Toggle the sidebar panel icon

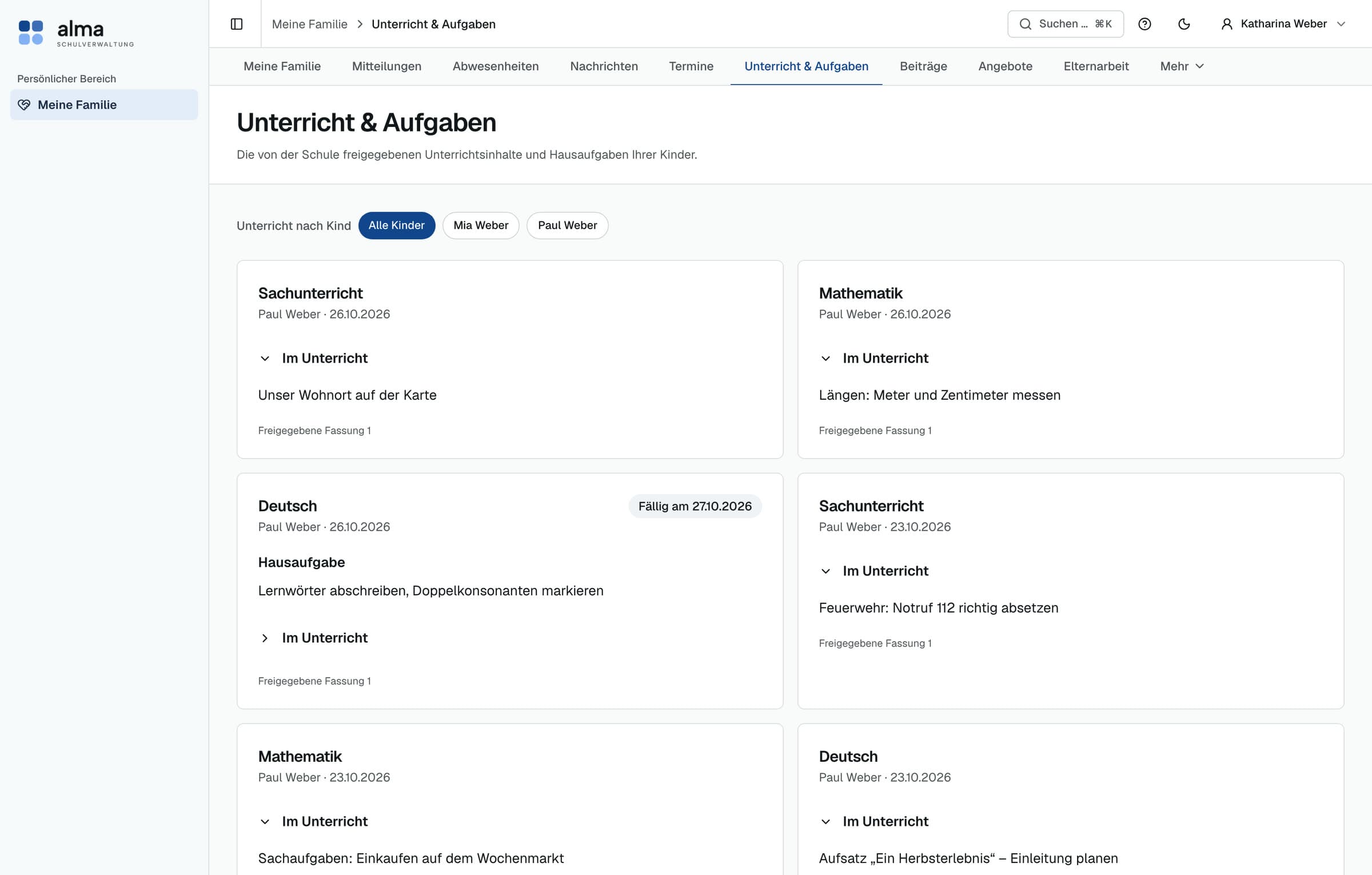click(237, 24)
